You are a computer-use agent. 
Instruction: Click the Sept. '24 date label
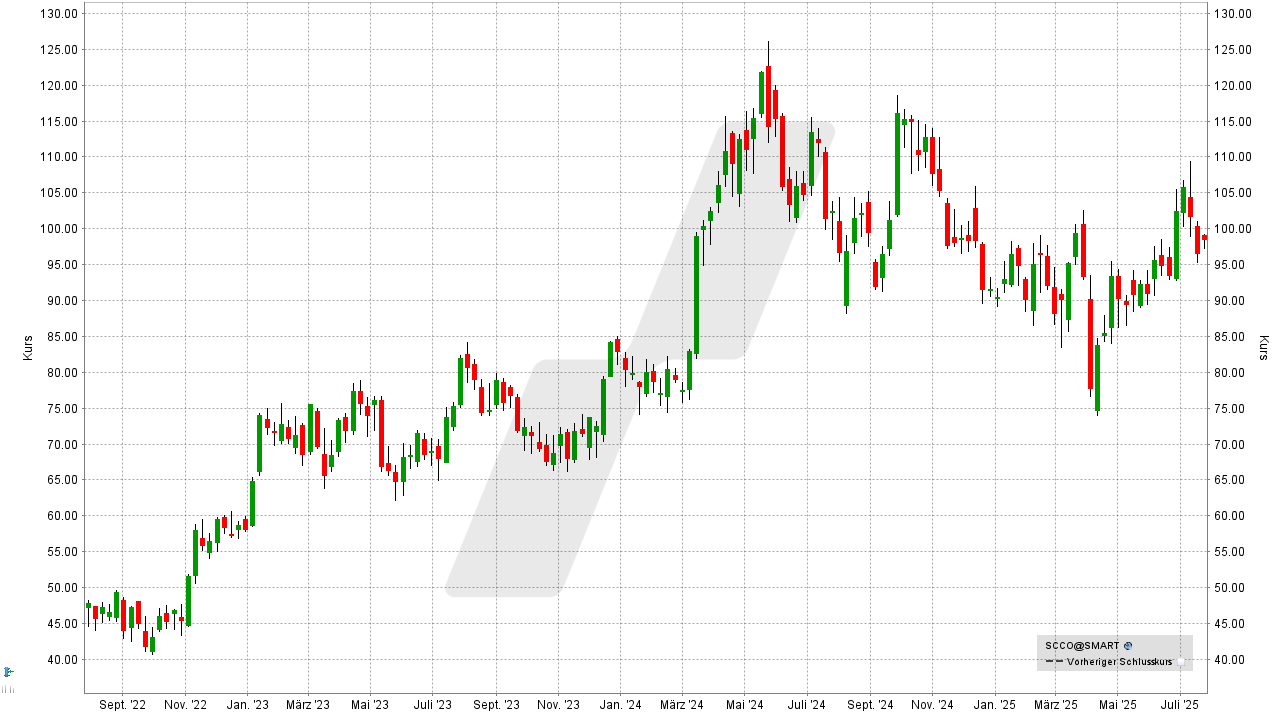coord(868,706)
